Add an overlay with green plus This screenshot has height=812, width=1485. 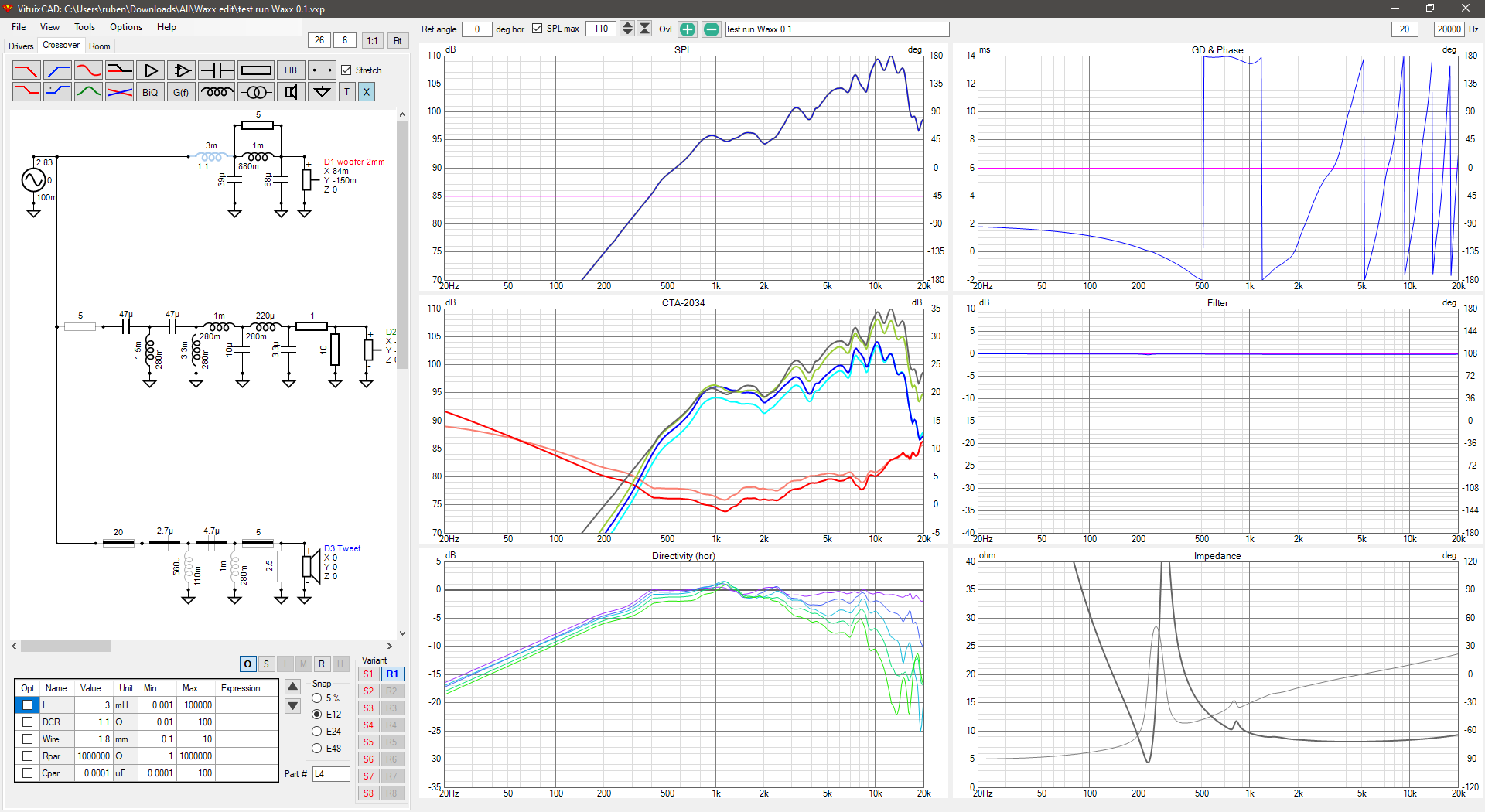(x=688, y=29)
